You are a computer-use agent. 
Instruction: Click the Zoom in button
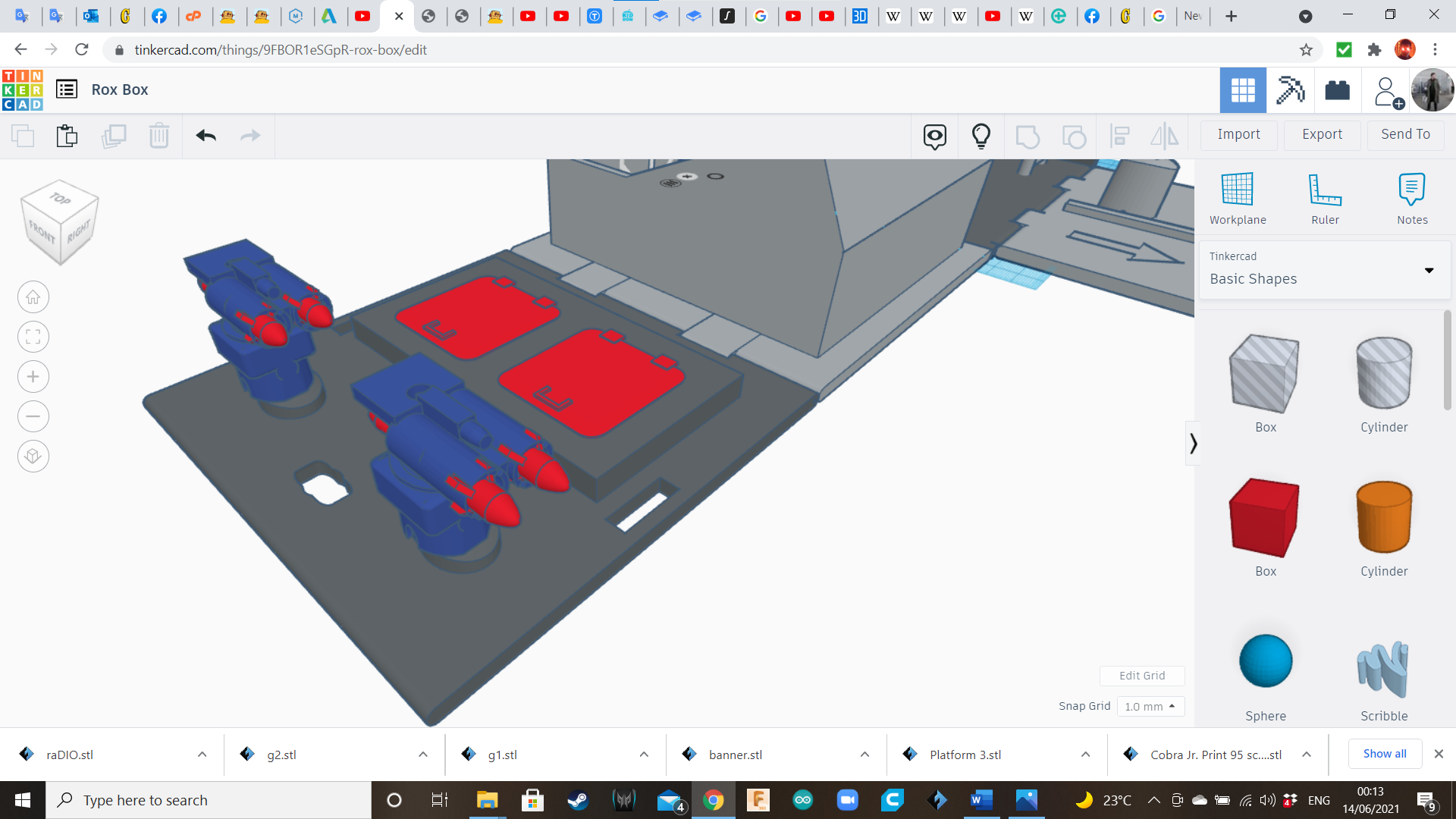(x=33, y=377)
